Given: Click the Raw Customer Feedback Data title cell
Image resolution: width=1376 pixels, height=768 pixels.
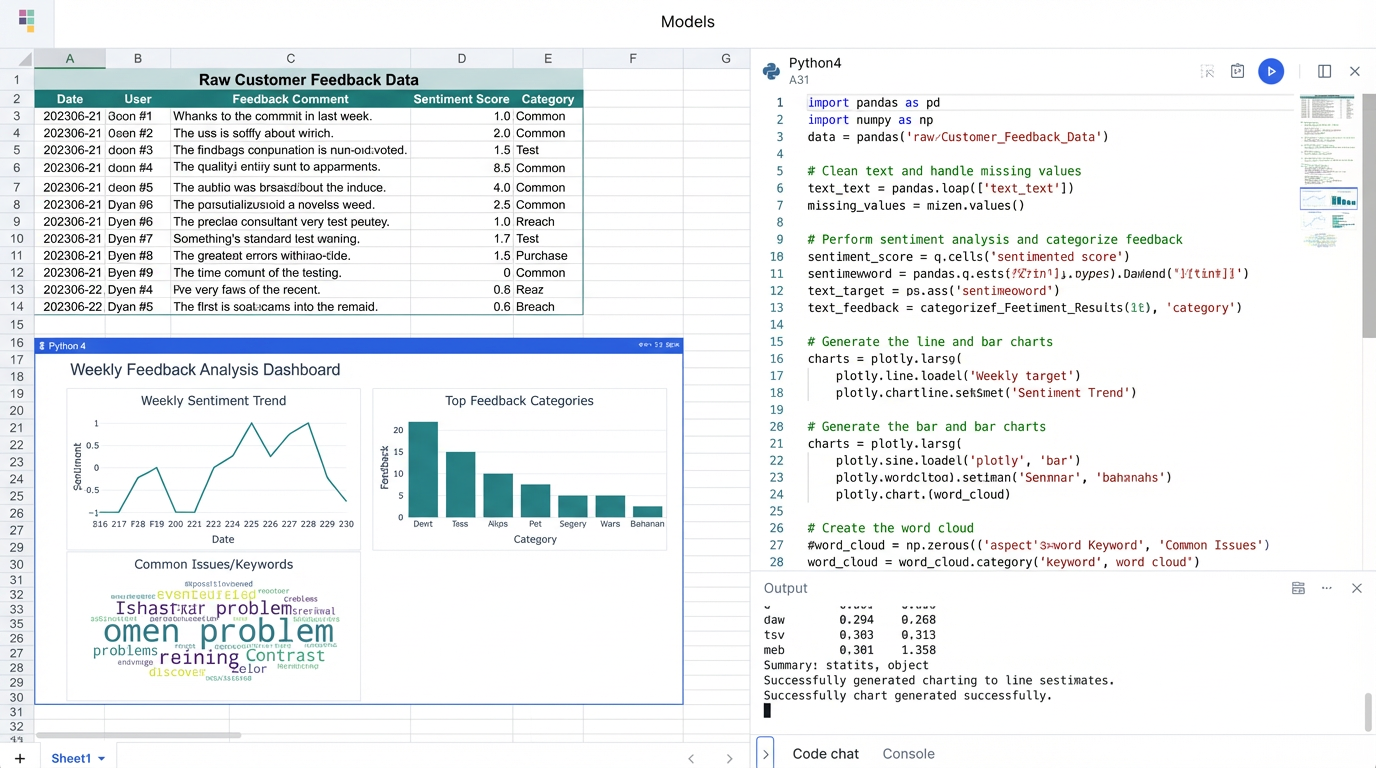Looking at the screenshot, I should 308,80.
